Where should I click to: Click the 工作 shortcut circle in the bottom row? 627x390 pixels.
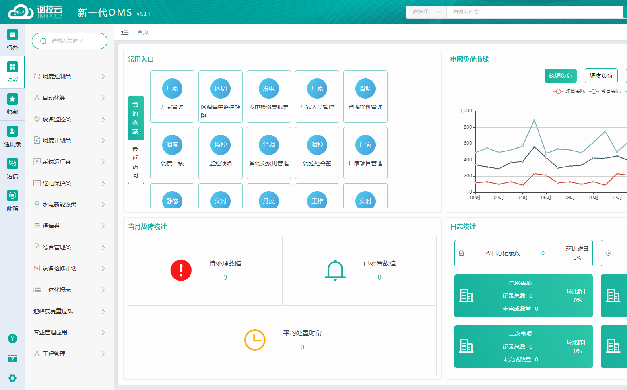(x=317, y=200)
